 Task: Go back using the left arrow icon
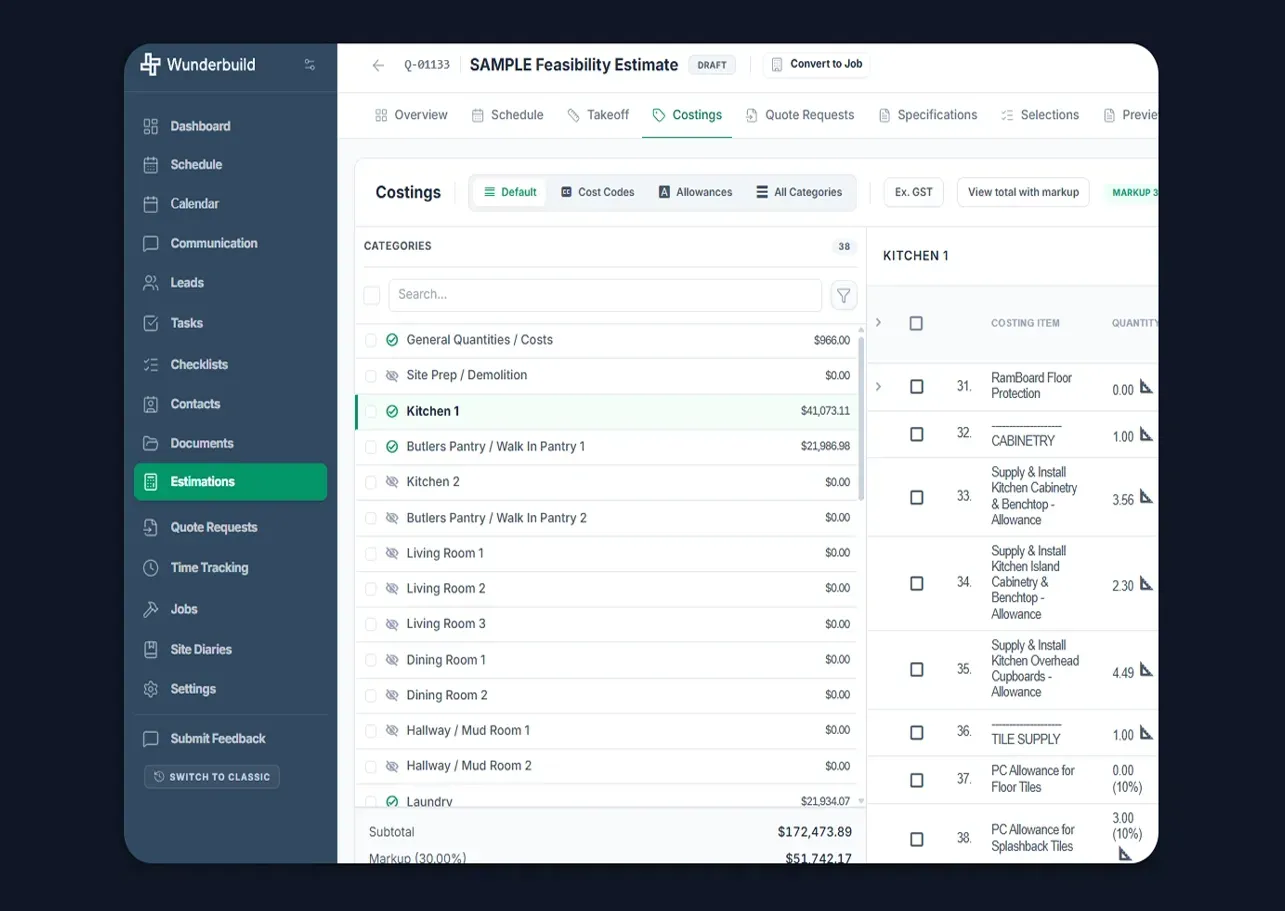(x=378, y=65)
